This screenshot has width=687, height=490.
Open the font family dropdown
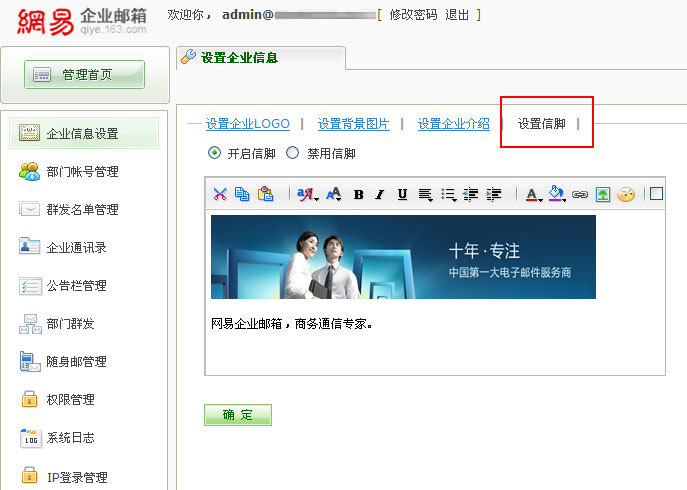[307, 194]
